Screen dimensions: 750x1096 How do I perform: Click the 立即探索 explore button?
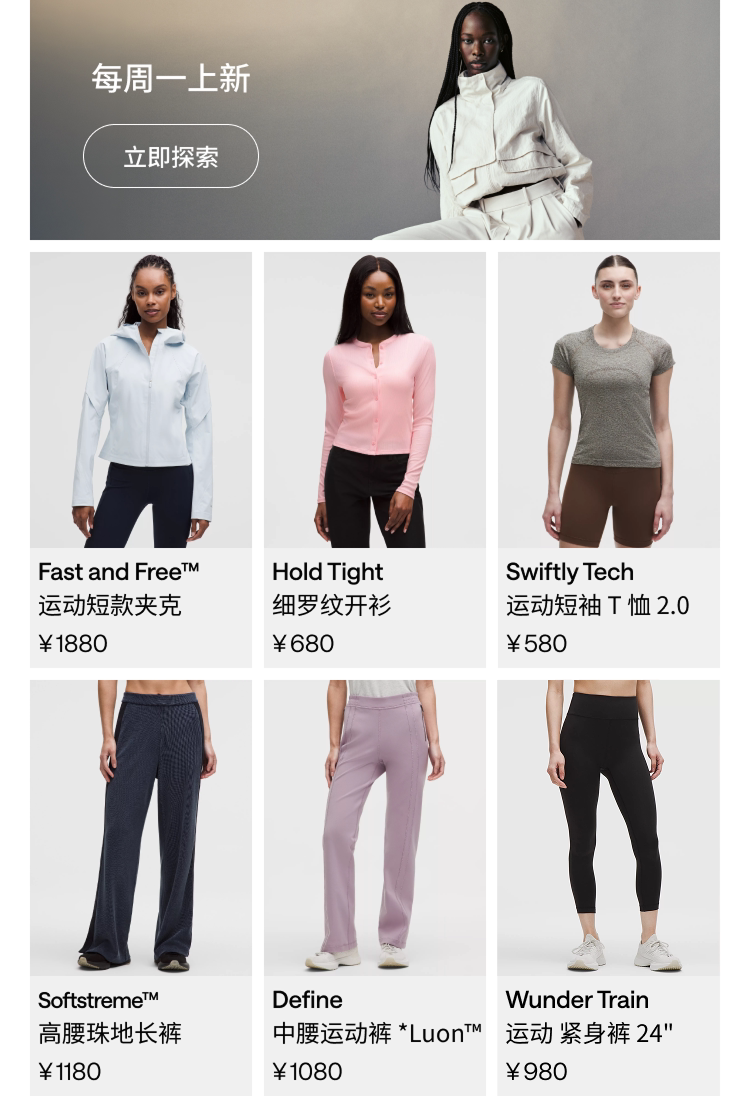tap(171, 156)
